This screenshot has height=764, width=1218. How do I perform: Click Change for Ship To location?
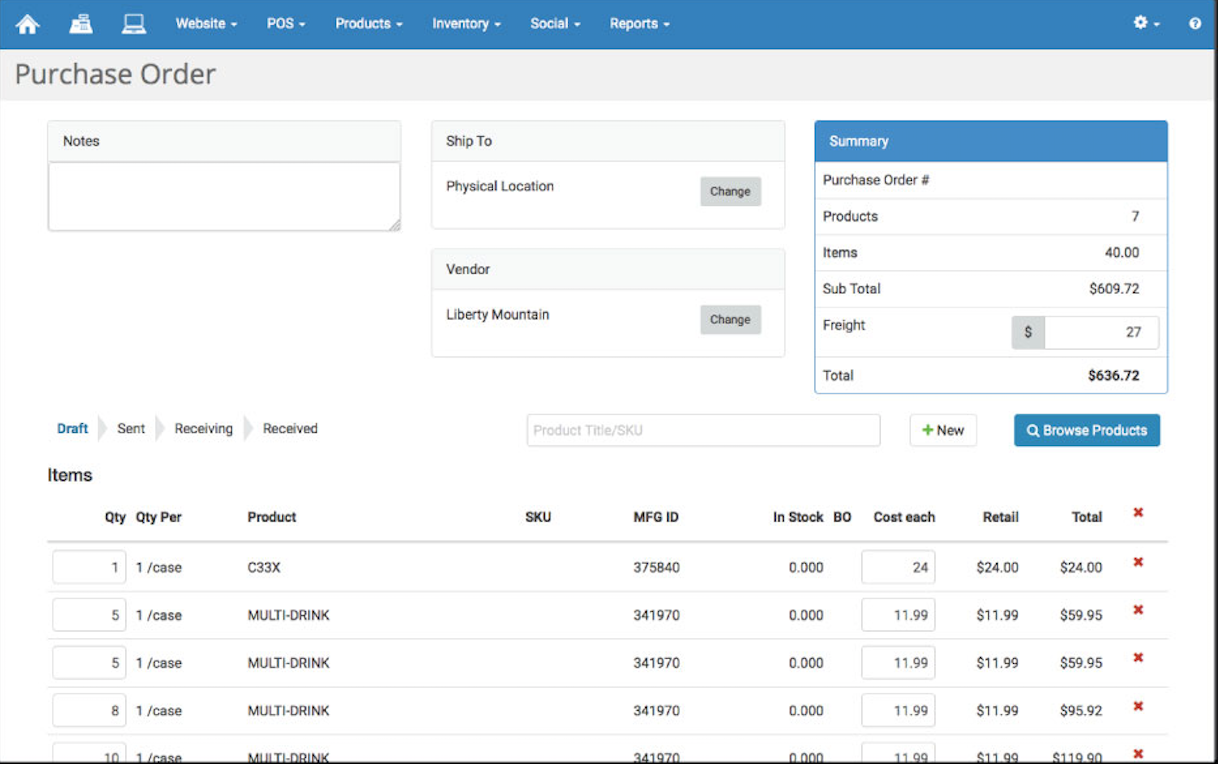tap(730, 192)
